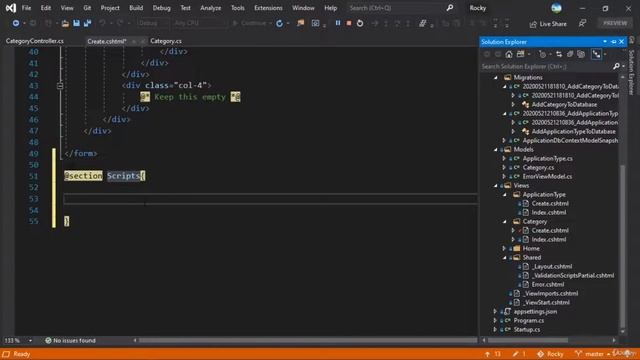Stop debugging with red square icon
Image resolution: width=640 pixels, height=360 pixels.
tap(349, 23)
